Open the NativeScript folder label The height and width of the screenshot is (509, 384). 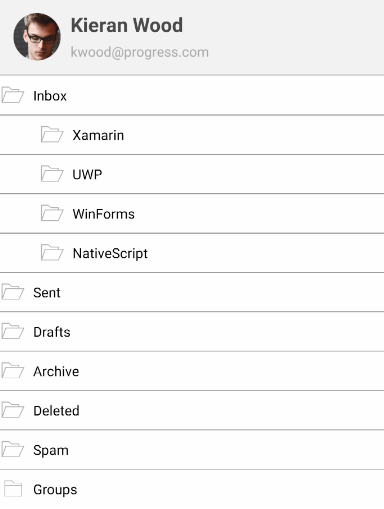(x=110, y=254)
